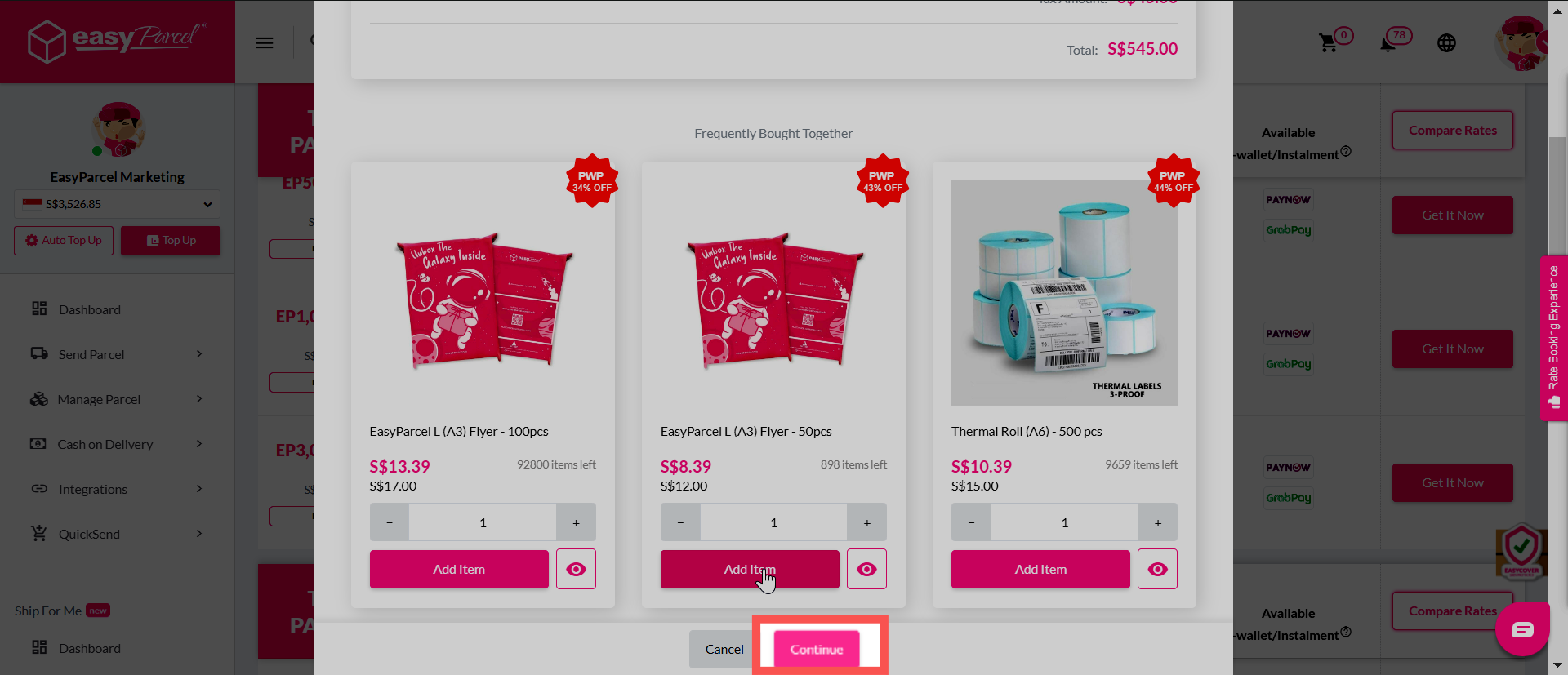Viewport: 1568px width, 675px height.
Task: Open the hamburger menu icon
Action: click(x=265, y=42)
